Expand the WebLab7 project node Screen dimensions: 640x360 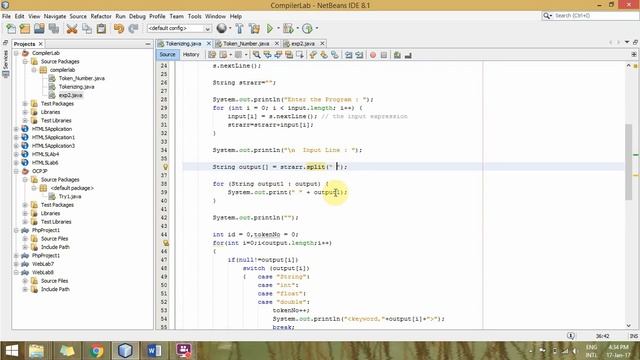pos(16,264)
